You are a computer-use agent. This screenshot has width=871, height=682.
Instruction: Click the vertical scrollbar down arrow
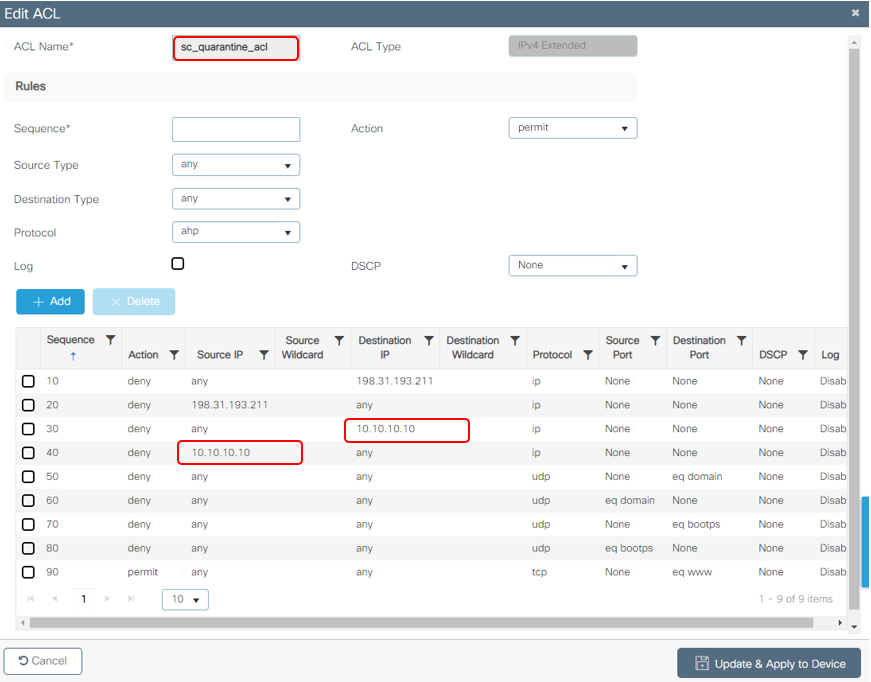point(854,626)
